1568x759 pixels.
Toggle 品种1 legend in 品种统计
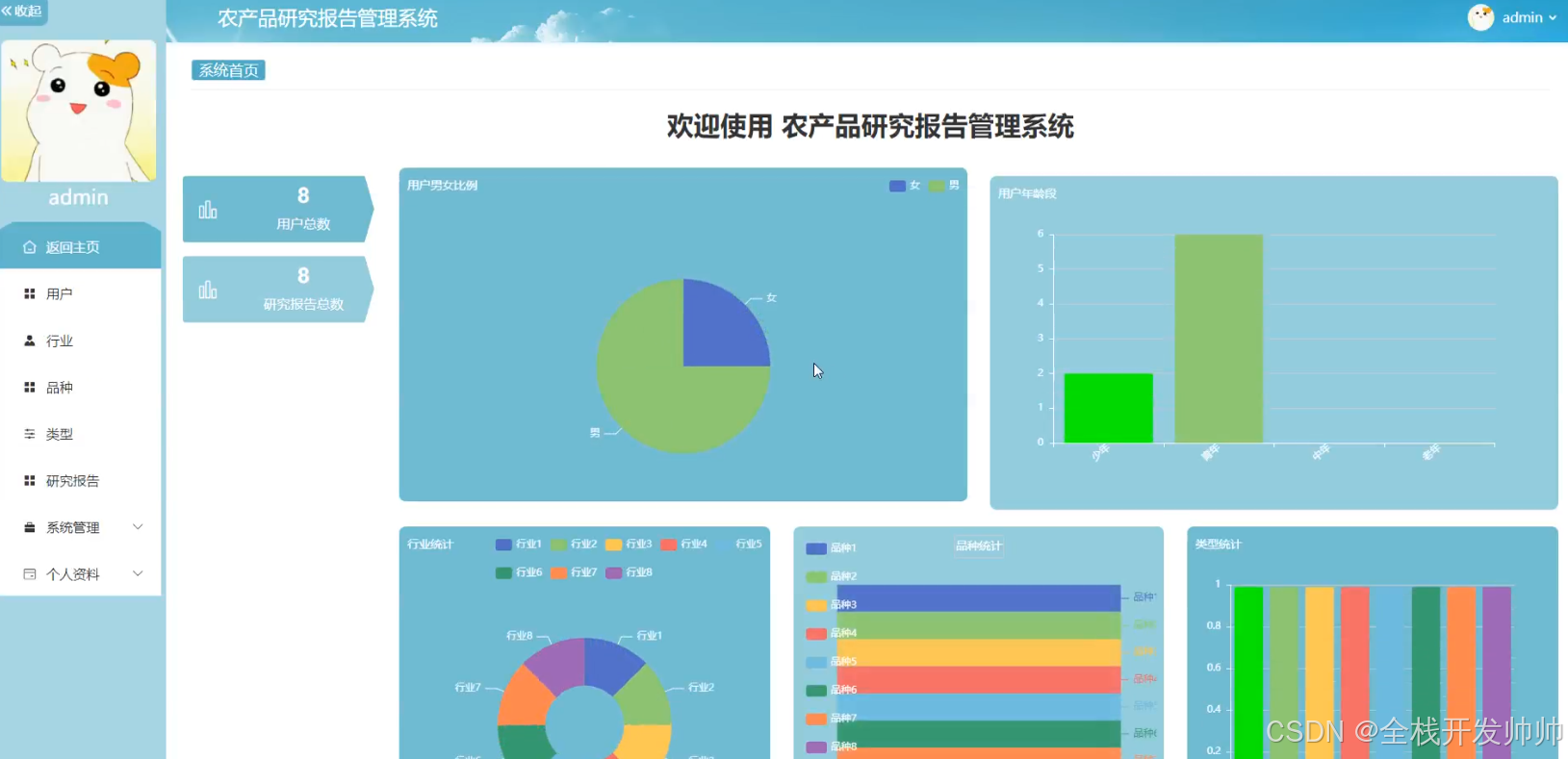[831, 548]
